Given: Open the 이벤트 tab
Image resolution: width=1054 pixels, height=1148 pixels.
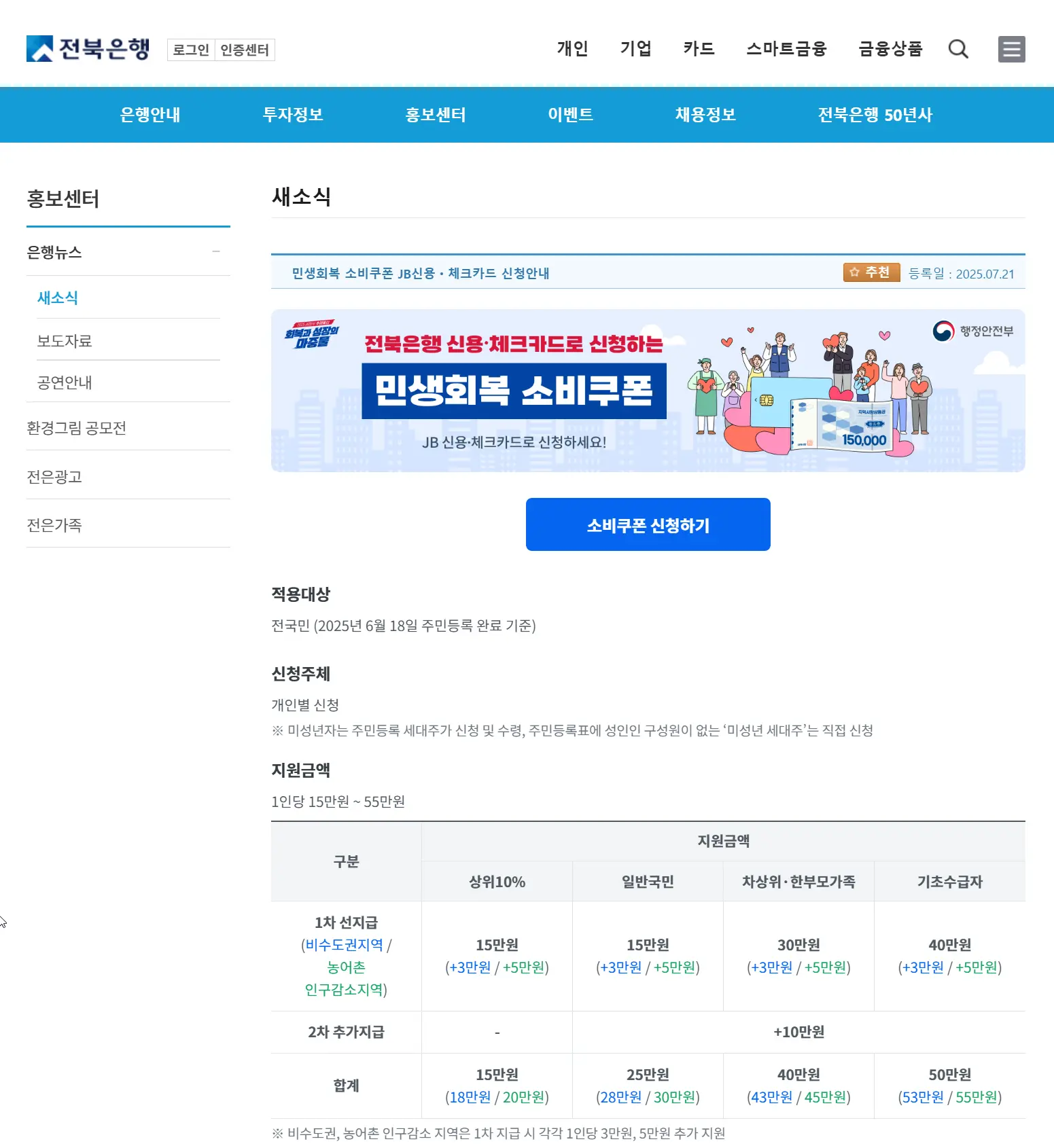Looking at the screenshot, I should coord(571,115).
